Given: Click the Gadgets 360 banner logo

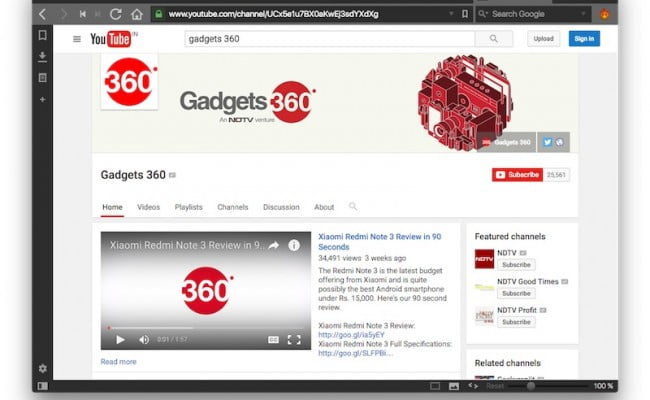Looking at the screenshot, I should [247, 102].
